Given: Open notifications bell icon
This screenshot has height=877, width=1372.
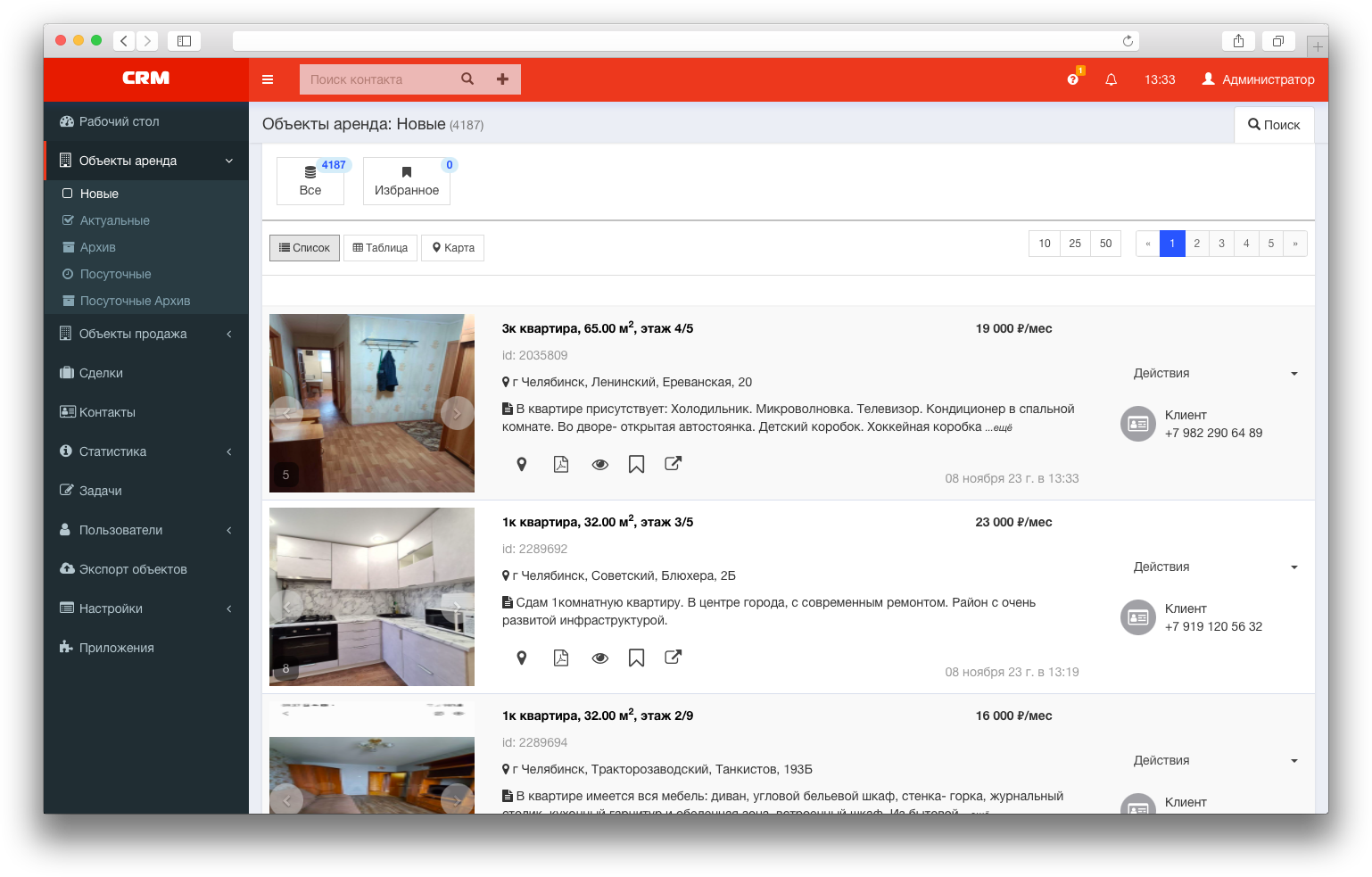Looking at the screenshot, I should pyautogui.click(x=1112, y=79).
